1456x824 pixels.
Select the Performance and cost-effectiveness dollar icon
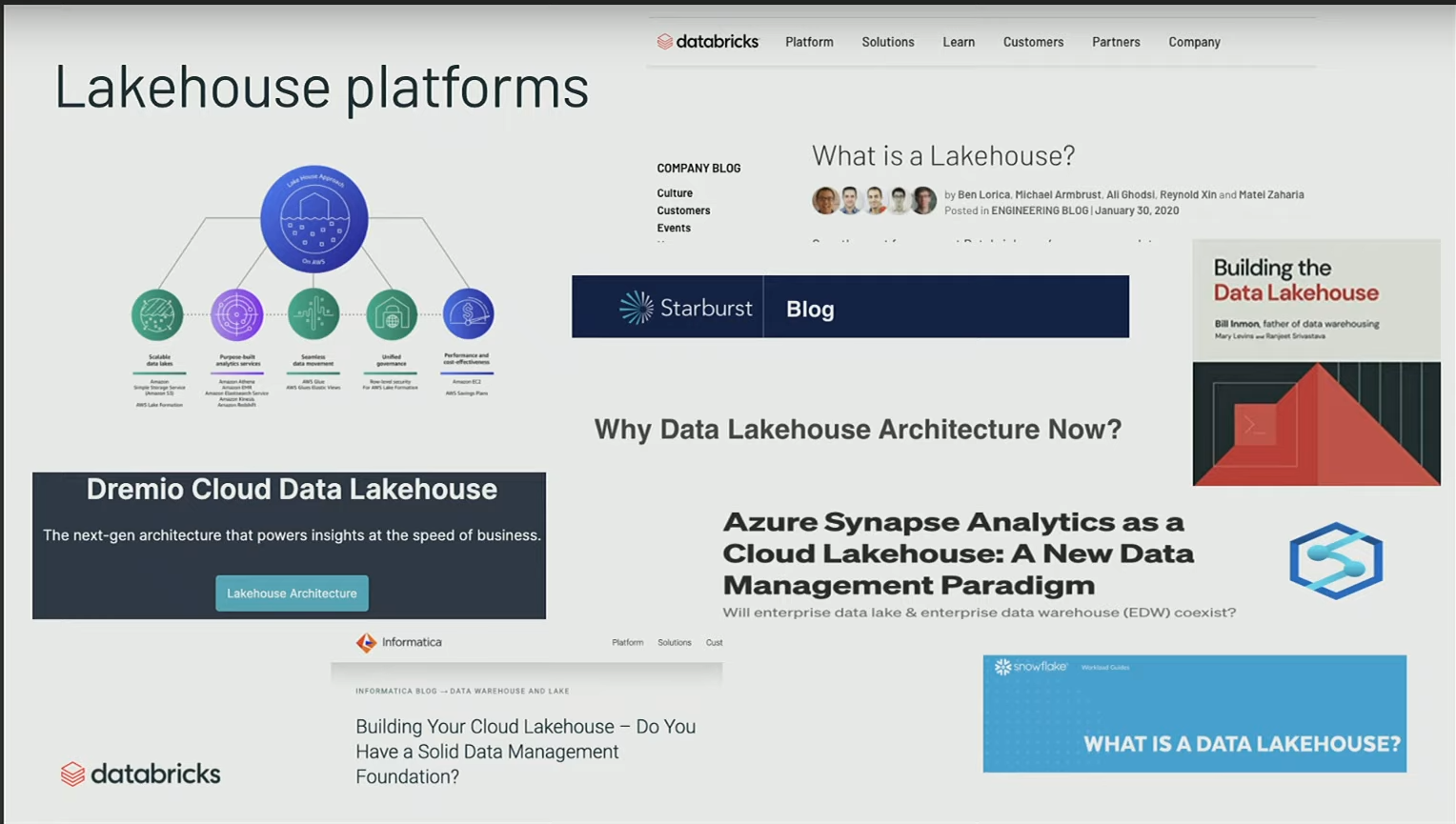tap(468, 314)
